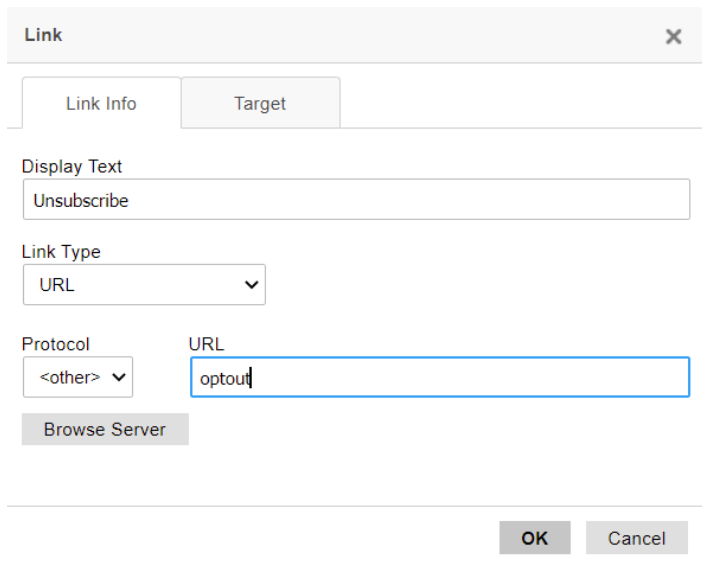Image resolution: width=715 pixels, height=571 pixels.
Task: Click the URL label above the field
Action: [x=206, y=344]
